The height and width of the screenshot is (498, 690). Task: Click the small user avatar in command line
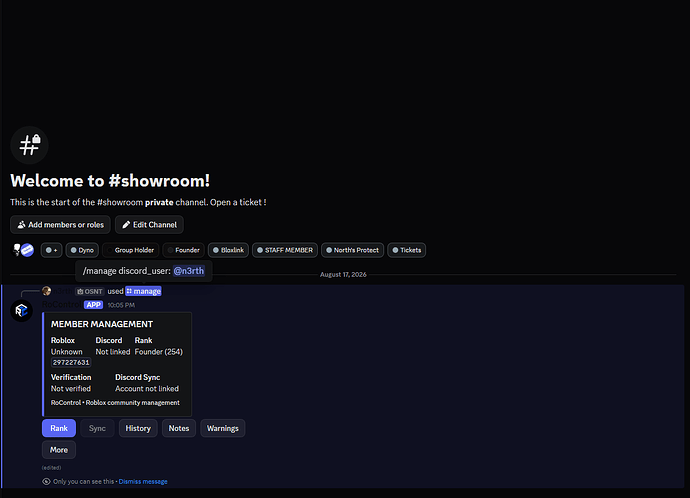(47, 291)
